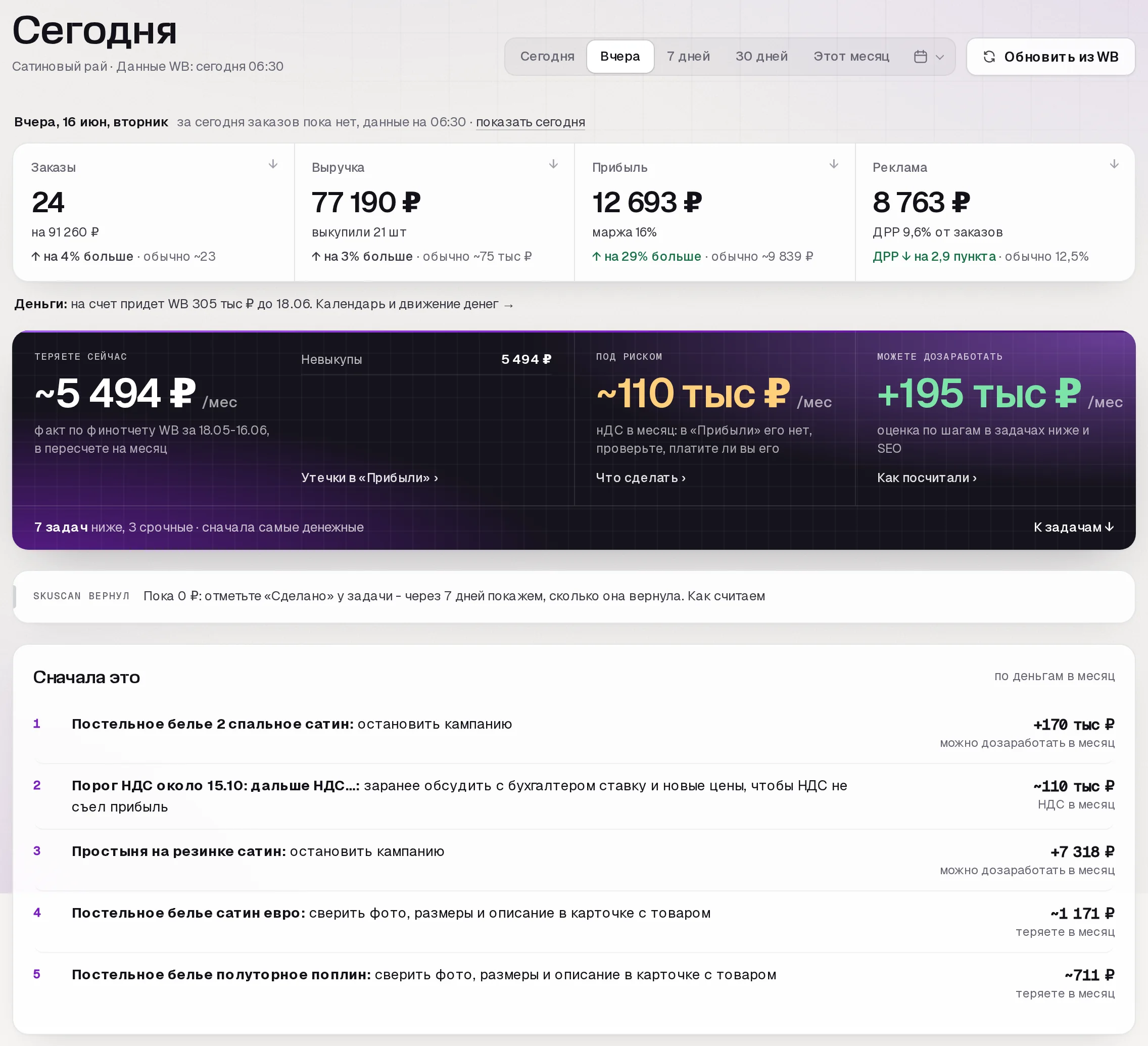Click the Обновить из WB button
1148x1046 pixels.
[x=1050, y=57]
